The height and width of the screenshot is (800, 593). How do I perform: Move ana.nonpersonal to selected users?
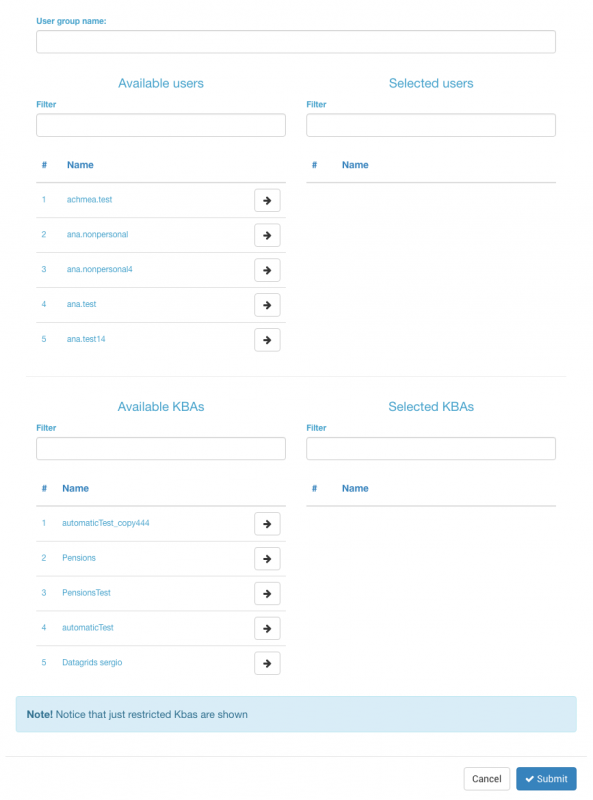pyautogui.click(x=267, y=235)
